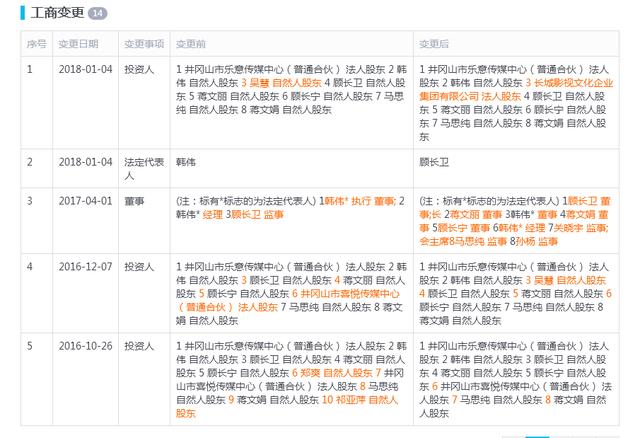Select the date 2016-10-26

[x=85, y=346]
